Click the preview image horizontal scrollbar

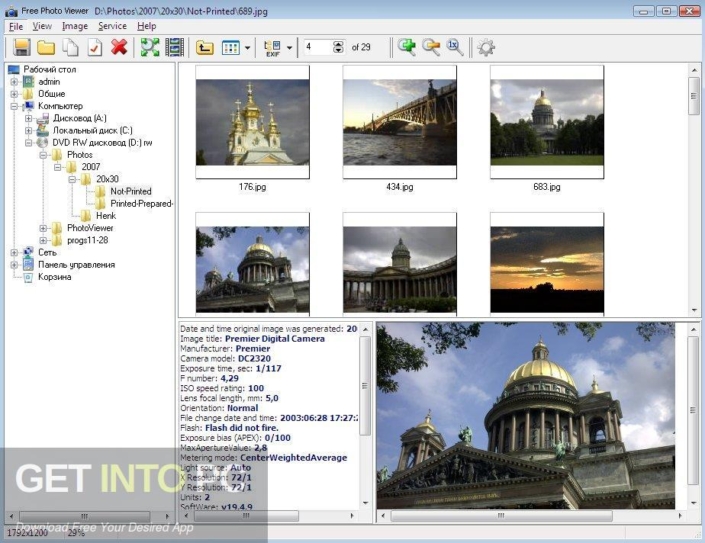501,516
